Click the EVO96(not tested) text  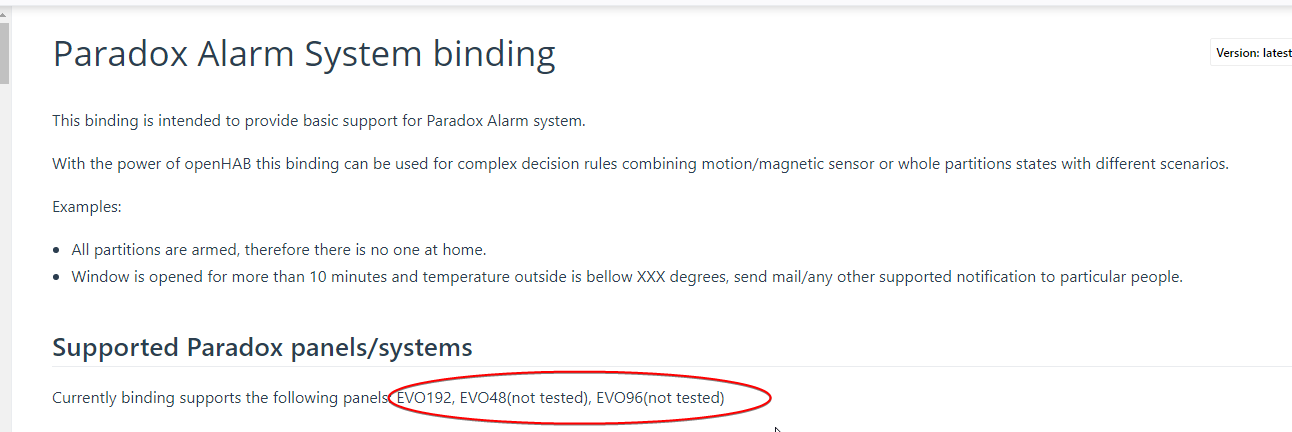pos(660,398)
